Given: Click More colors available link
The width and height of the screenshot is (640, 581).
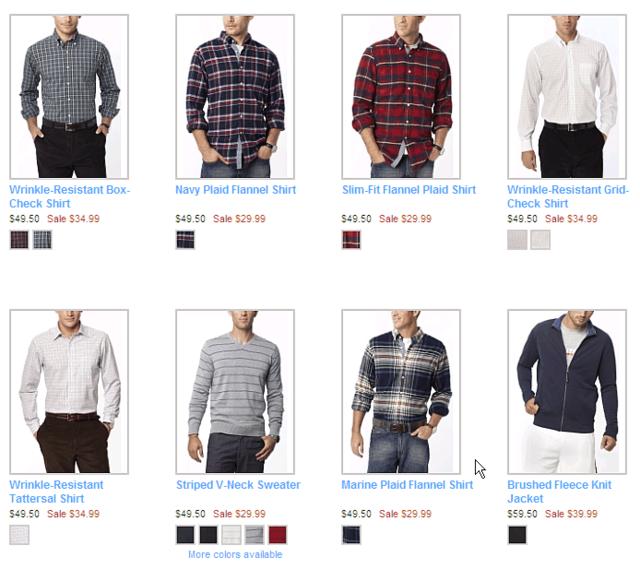Looking at the screenshot, I should [x=235, y=554].
